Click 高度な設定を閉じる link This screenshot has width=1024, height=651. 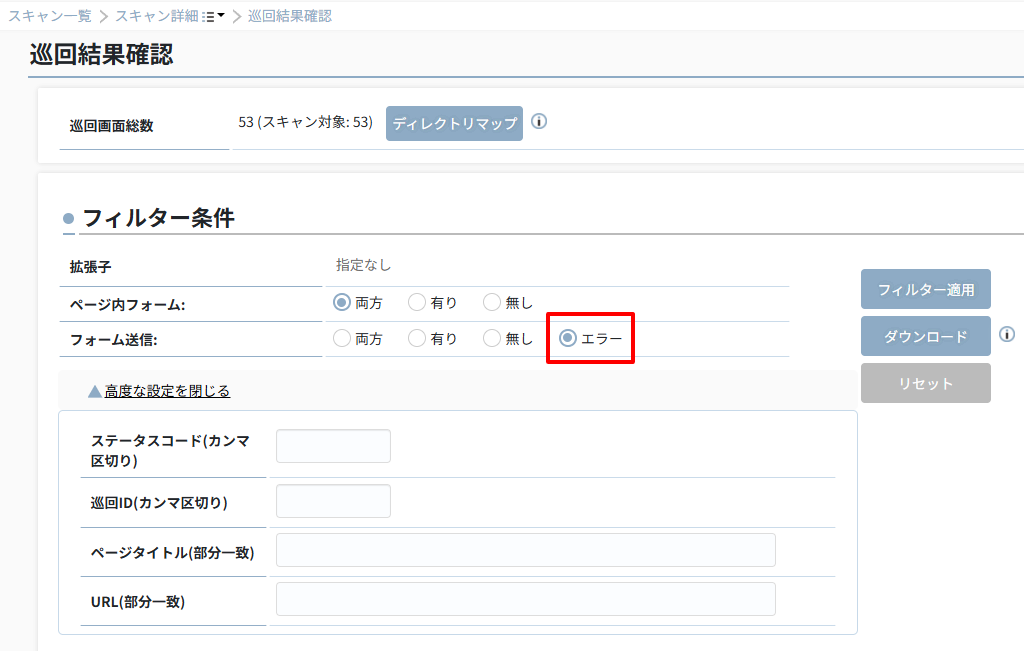[167, 391]
